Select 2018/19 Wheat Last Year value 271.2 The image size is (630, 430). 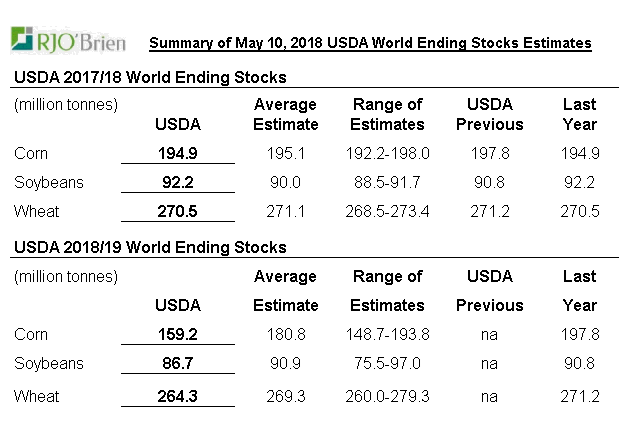click(580, 396)
